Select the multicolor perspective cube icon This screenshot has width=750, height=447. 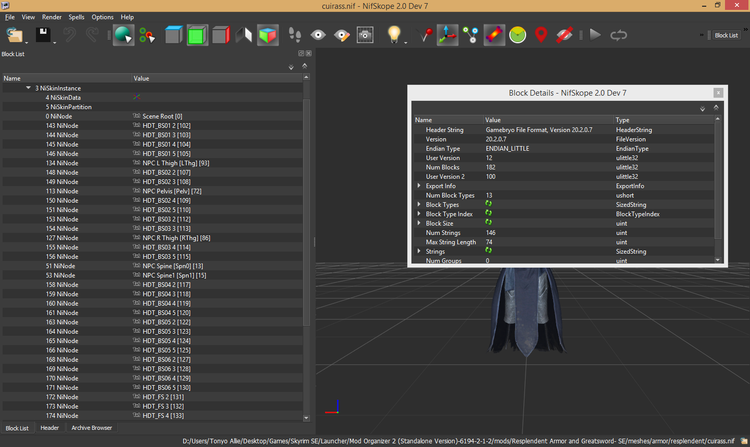click(267, 35)
